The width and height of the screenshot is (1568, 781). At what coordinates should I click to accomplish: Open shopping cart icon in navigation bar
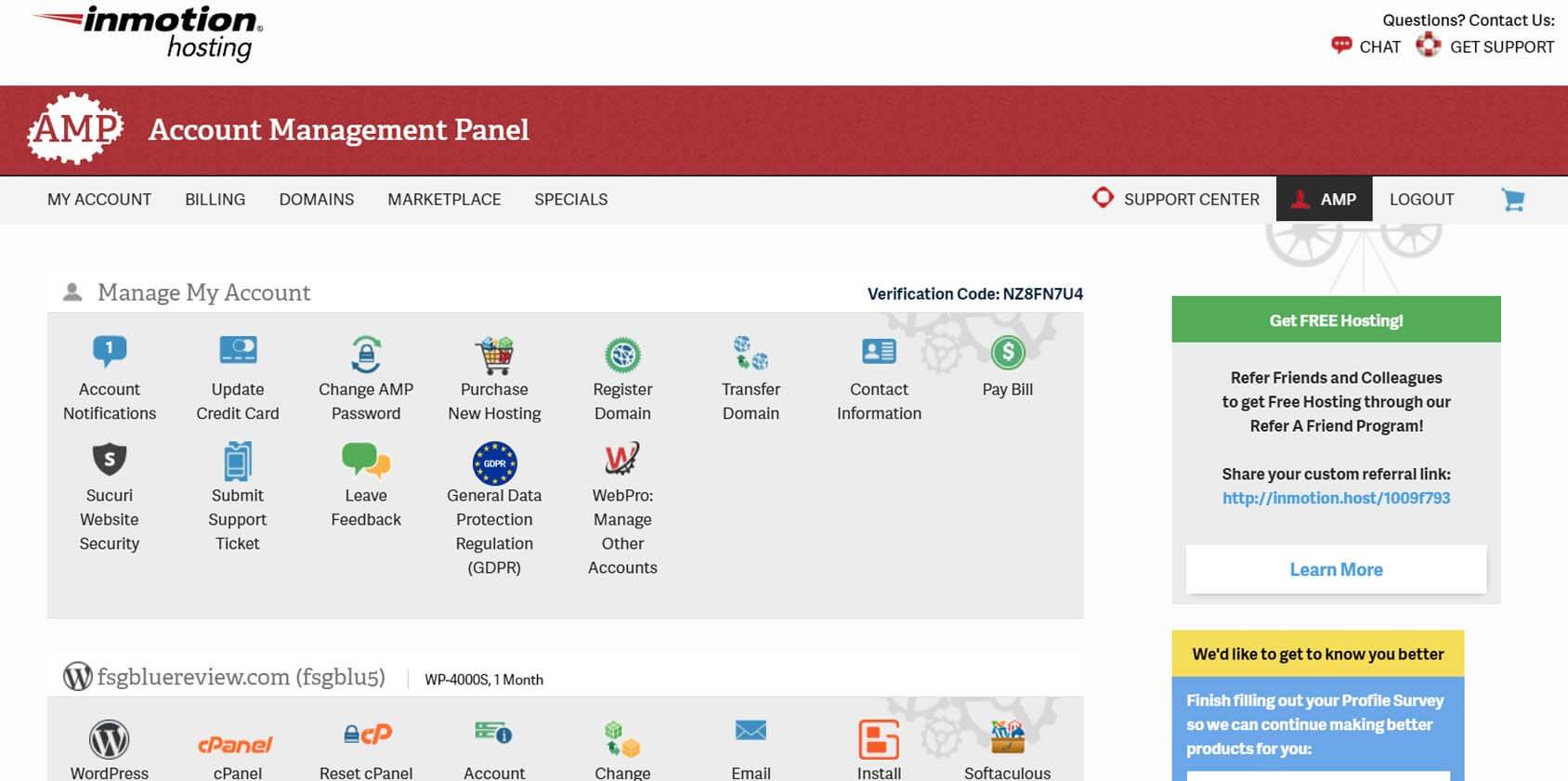pyautogui.click(x=1513, y=200)
